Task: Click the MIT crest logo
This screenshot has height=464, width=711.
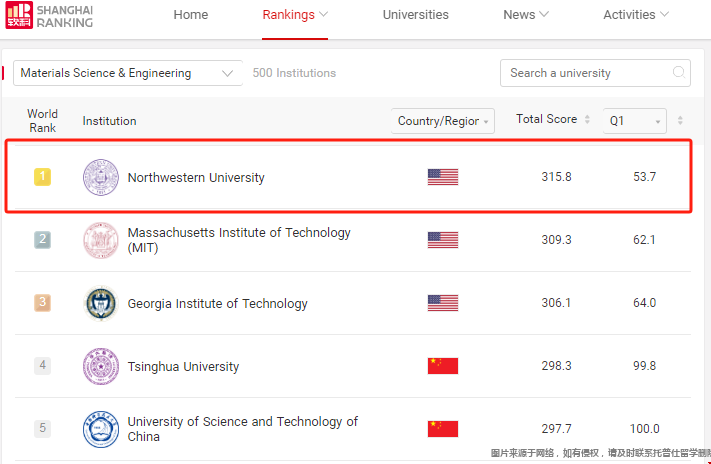Action: pyautogui.click(x=101, y=240)
